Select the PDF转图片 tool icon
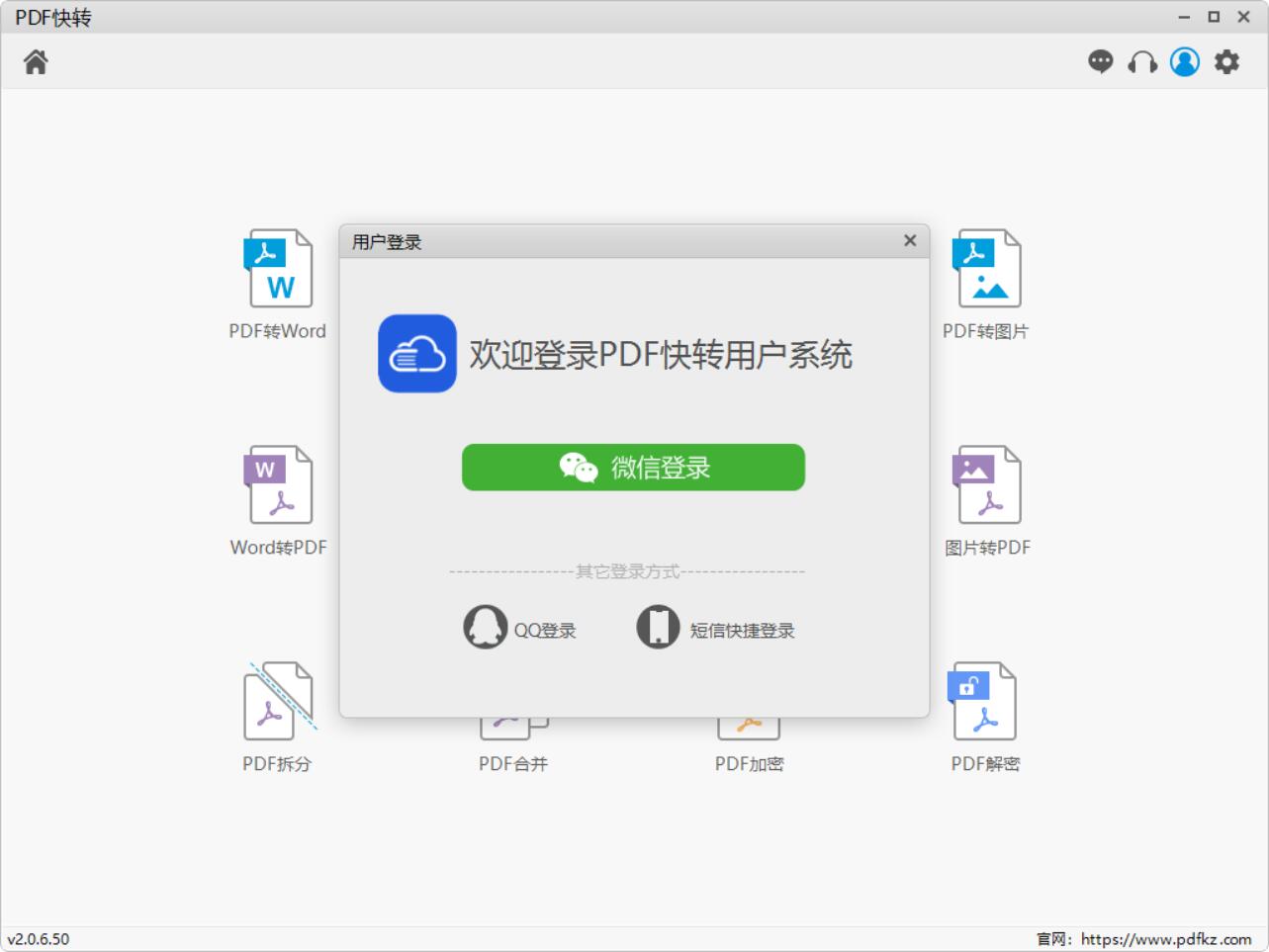This screenshot has height=952, width=1269. [x=986, y=269]
